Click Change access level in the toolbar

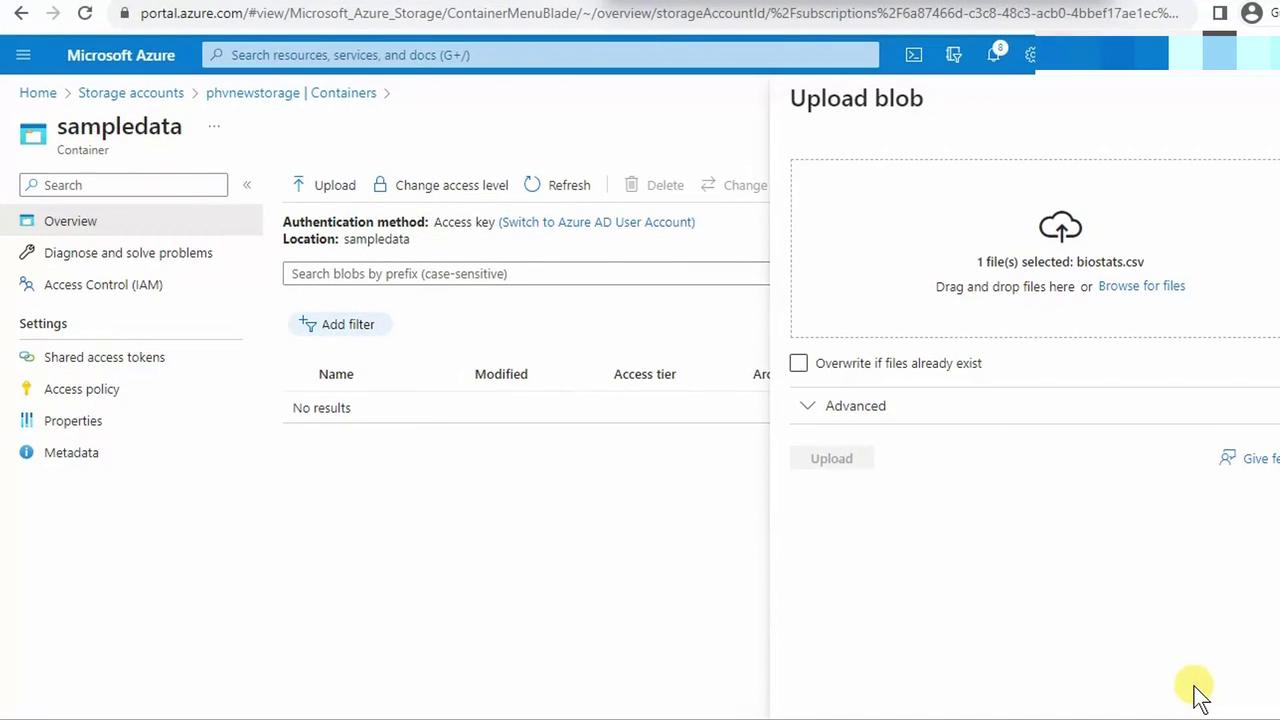click(440, 185)
